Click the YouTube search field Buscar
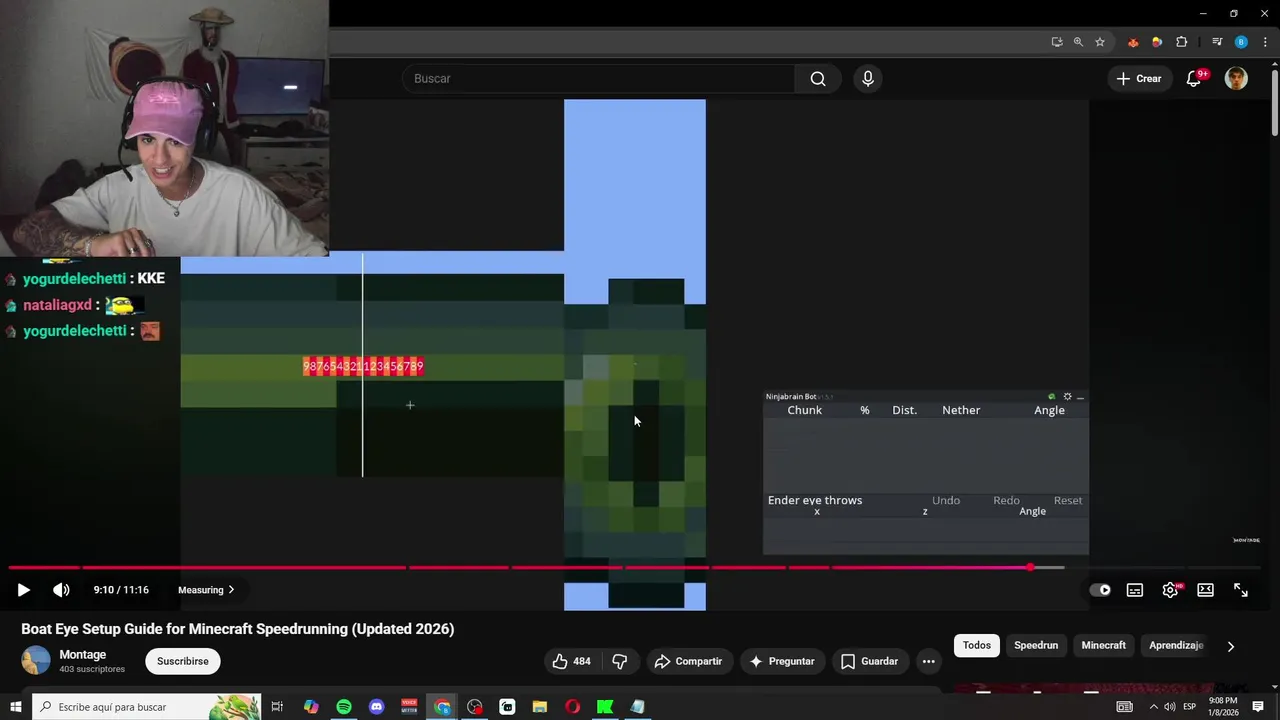The height and width of the screenshot is (720, 1280). (598, 78)
